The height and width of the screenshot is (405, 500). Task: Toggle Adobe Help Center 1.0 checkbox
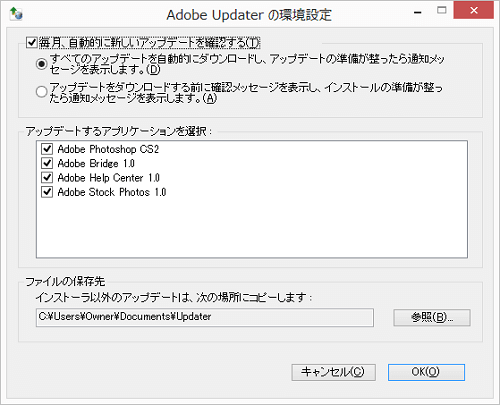click(47, 177)
